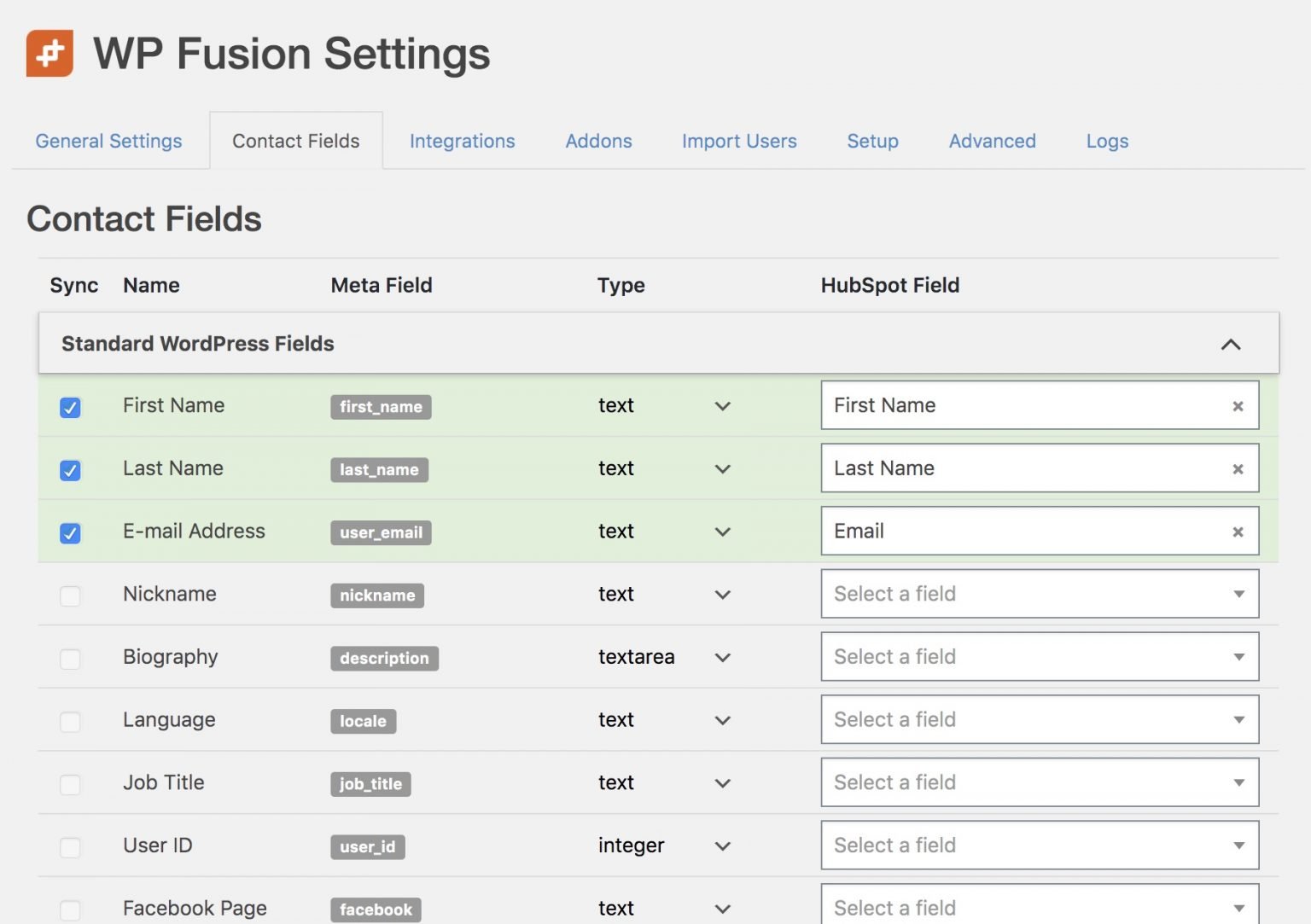Clear the Last Name HubSpot field mapping
The width and height of the screenshot is (1311, 924).
[x=1238, y=468]
